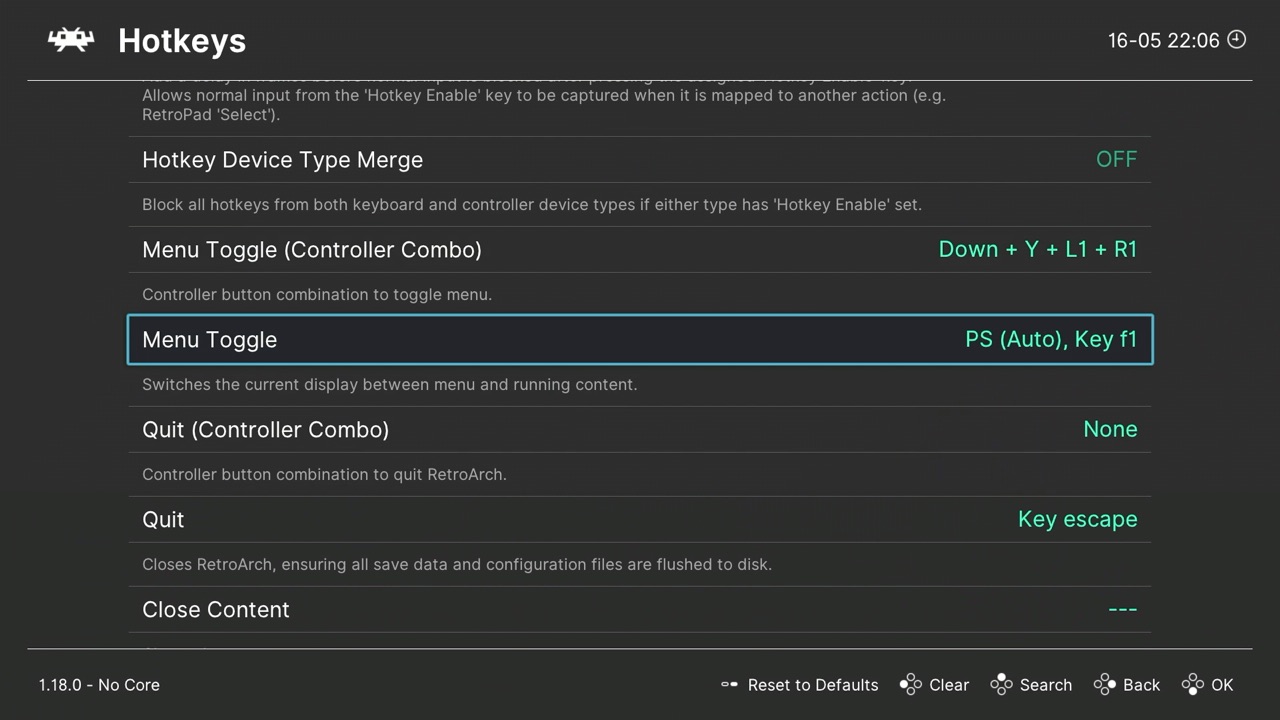The height and width of the screenshot is (720, 1280).
Task: Select the 16-05 22:06 time display
Action: pyautogui.click(x=1163, y=40)
